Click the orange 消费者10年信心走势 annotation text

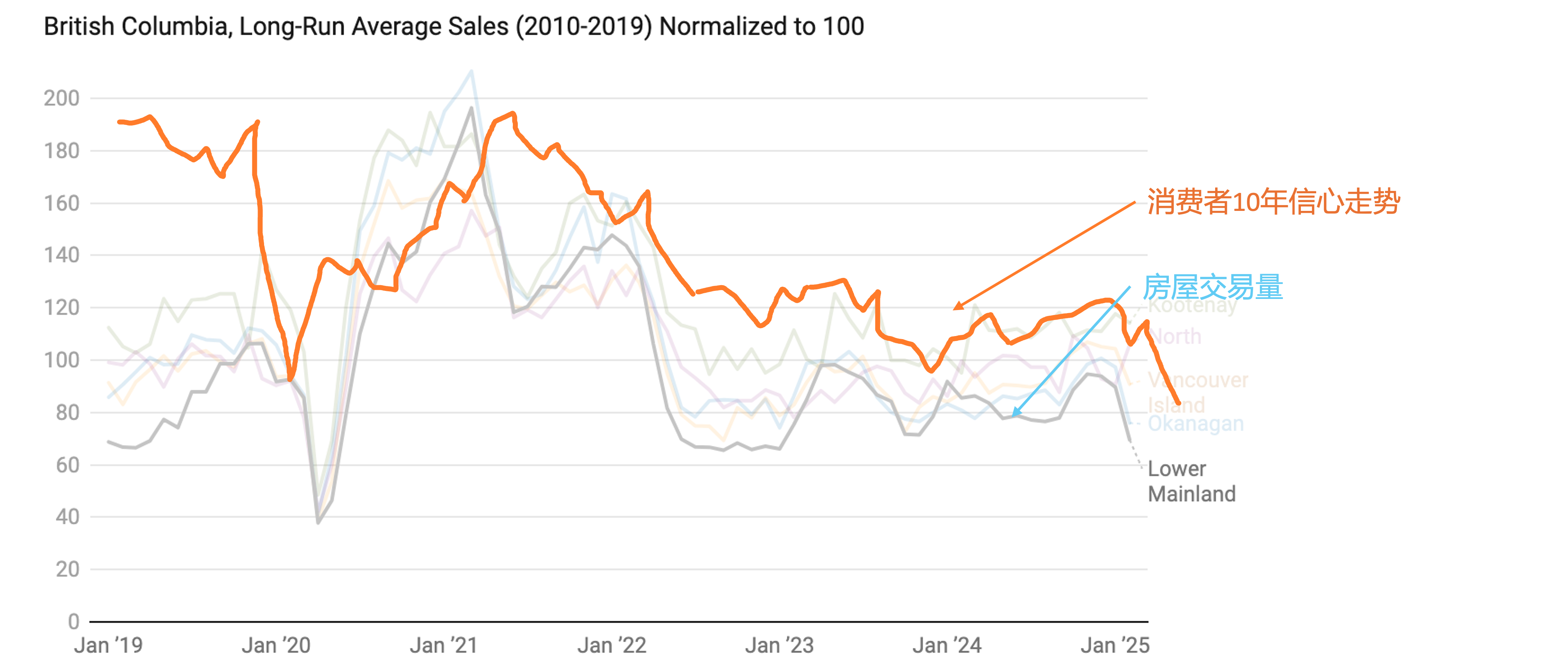coord(1273,201)
